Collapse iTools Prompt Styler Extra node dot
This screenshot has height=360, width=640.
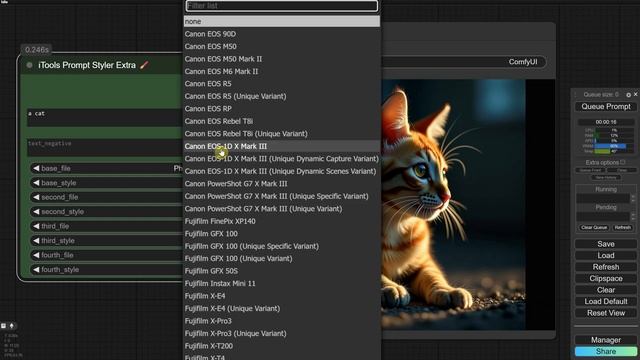(x=29, y=65)
